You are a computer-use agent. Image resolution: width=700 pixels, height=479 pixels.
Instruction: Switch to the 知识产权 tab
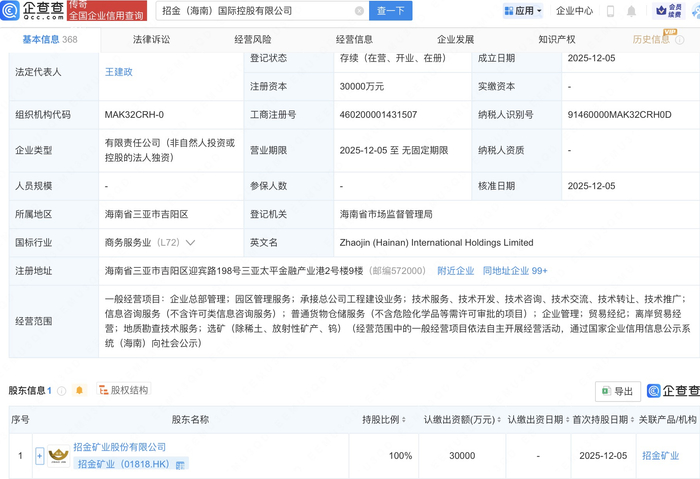[x=556, y=40]
